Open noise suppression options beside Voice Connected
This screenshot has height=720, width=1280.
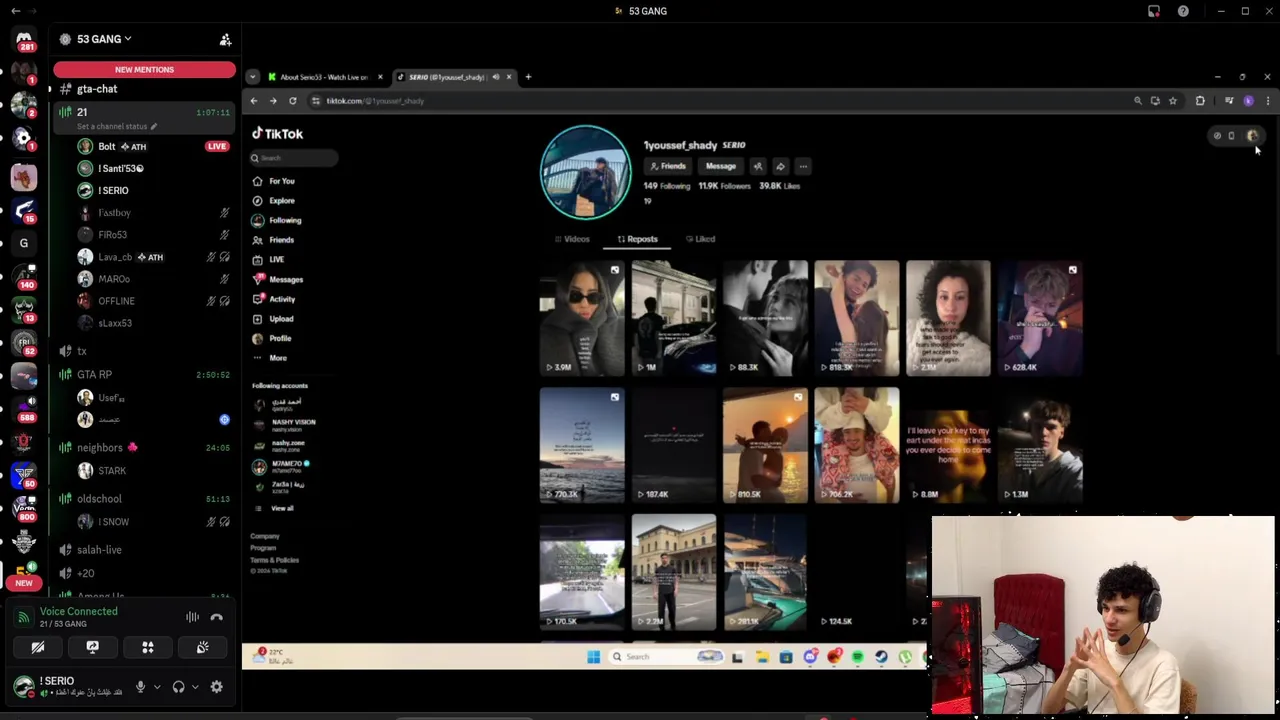192,617
